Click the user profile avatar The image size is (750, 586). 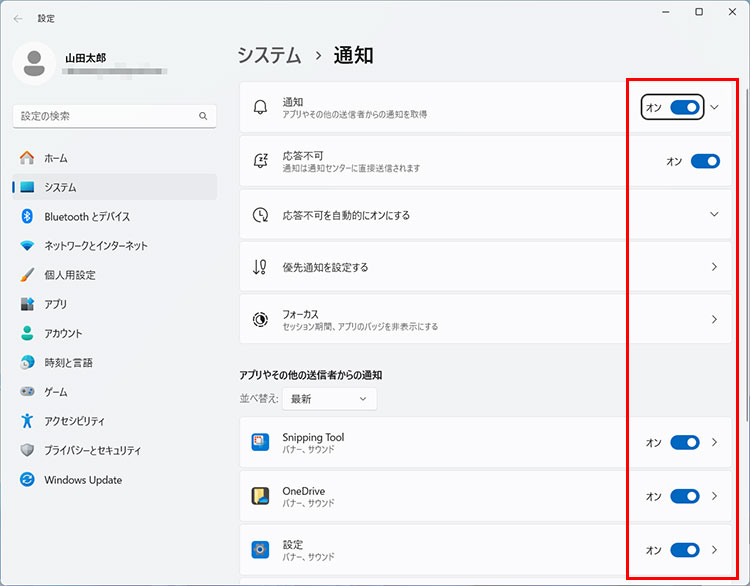click(34, 64)
